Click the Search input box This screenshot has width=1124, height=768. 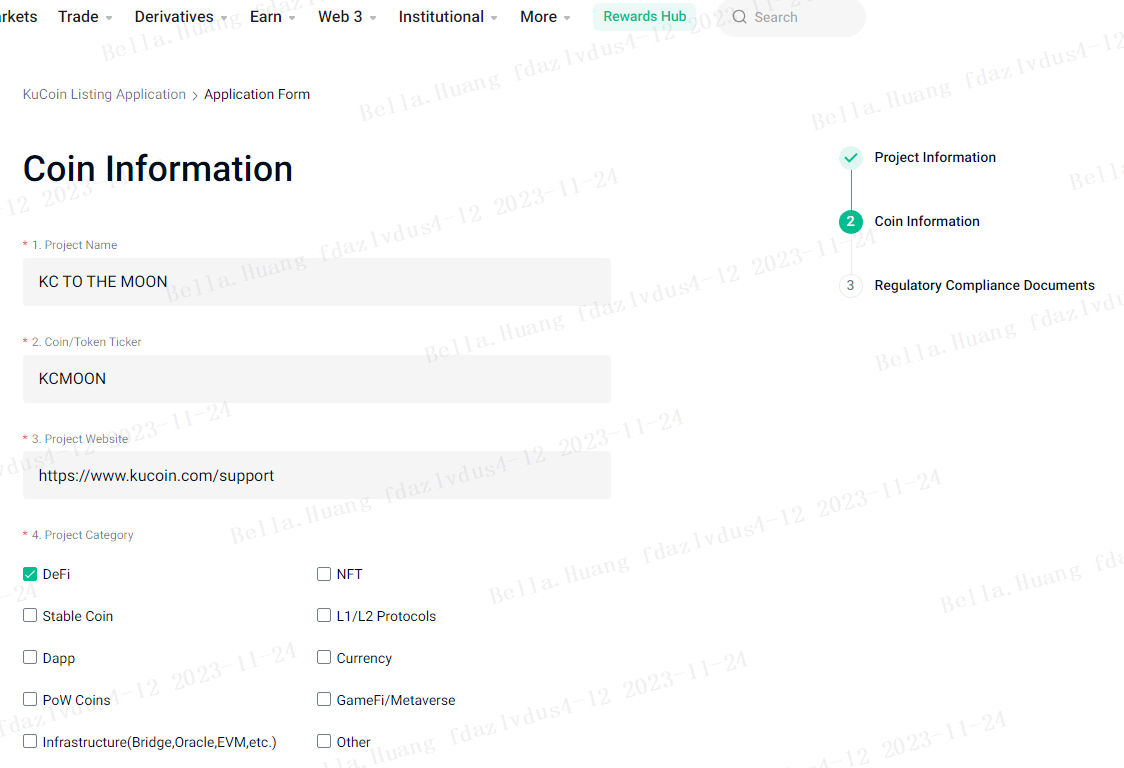click(791, 16)
